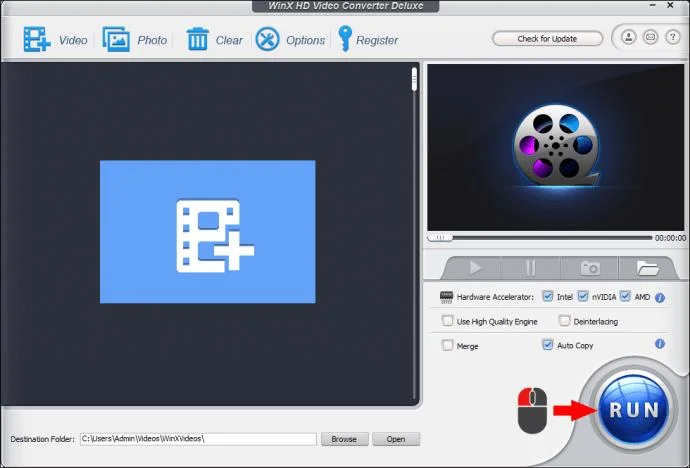The height and width of the screenshot is (468, 690).
Task: Open the user account icon
Action: [x=628, y=37]
